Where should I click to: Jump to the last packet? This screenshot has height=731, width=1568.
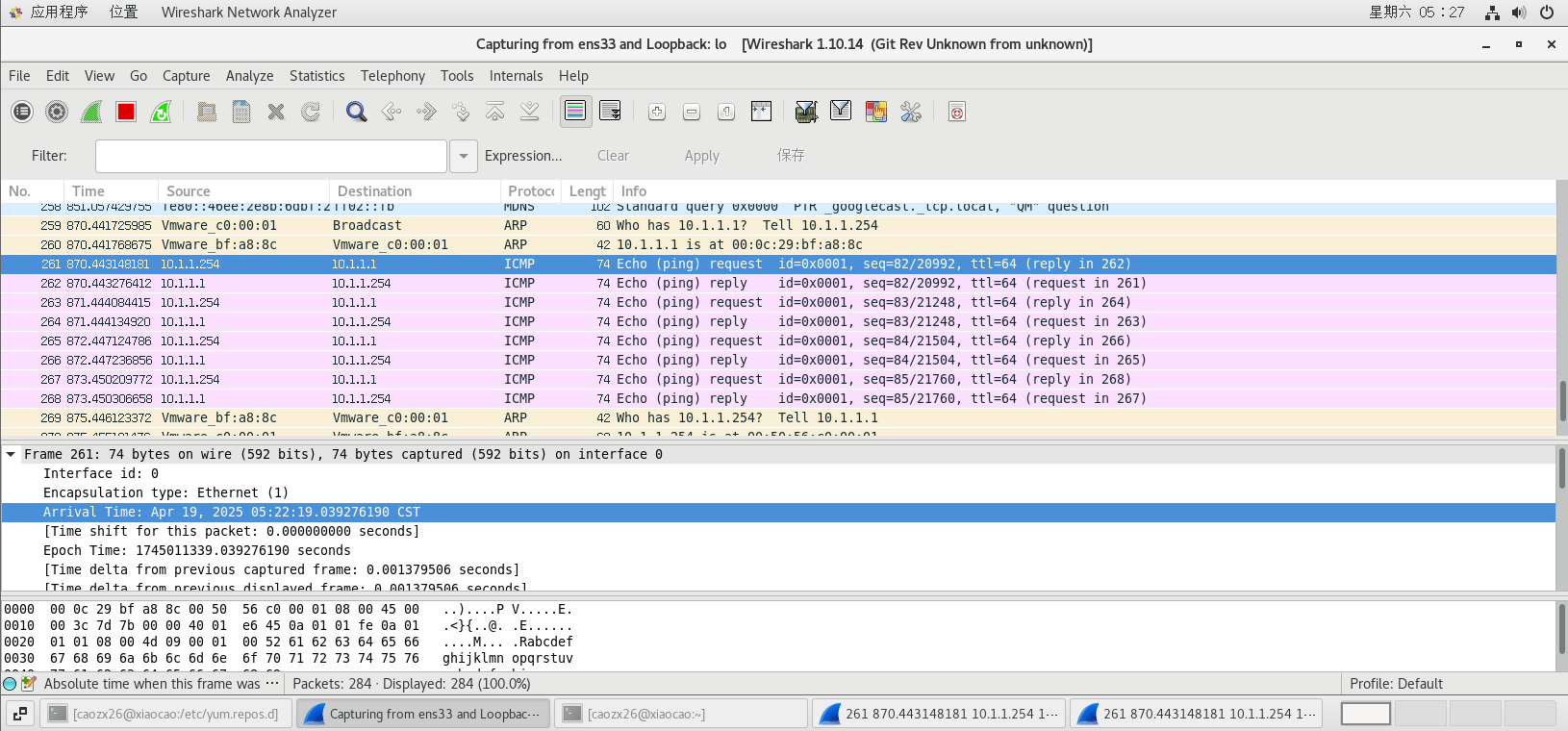tap(530, 112)
